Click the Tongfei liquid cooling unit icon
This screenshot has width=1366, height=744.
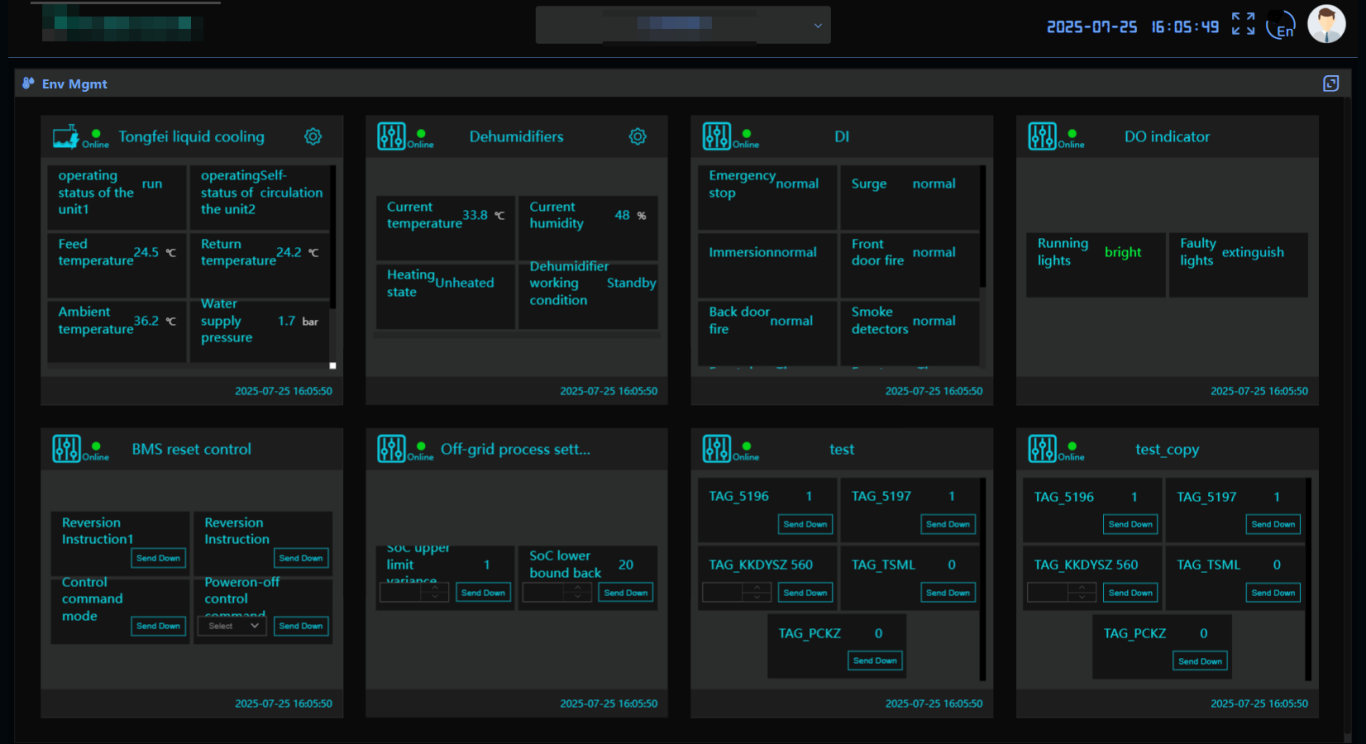66,137
